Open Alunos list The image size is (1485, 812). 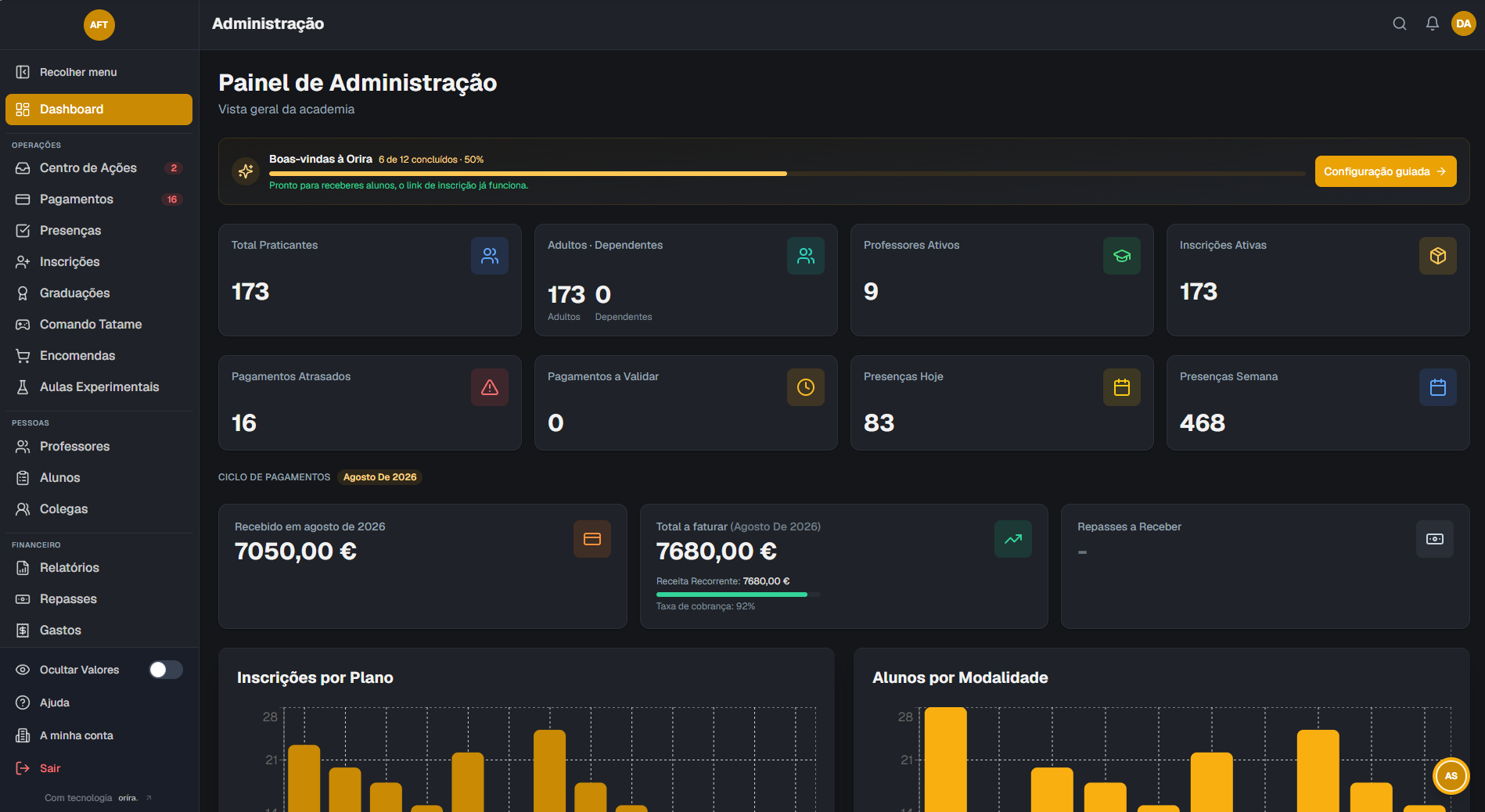tap(99, 478)
